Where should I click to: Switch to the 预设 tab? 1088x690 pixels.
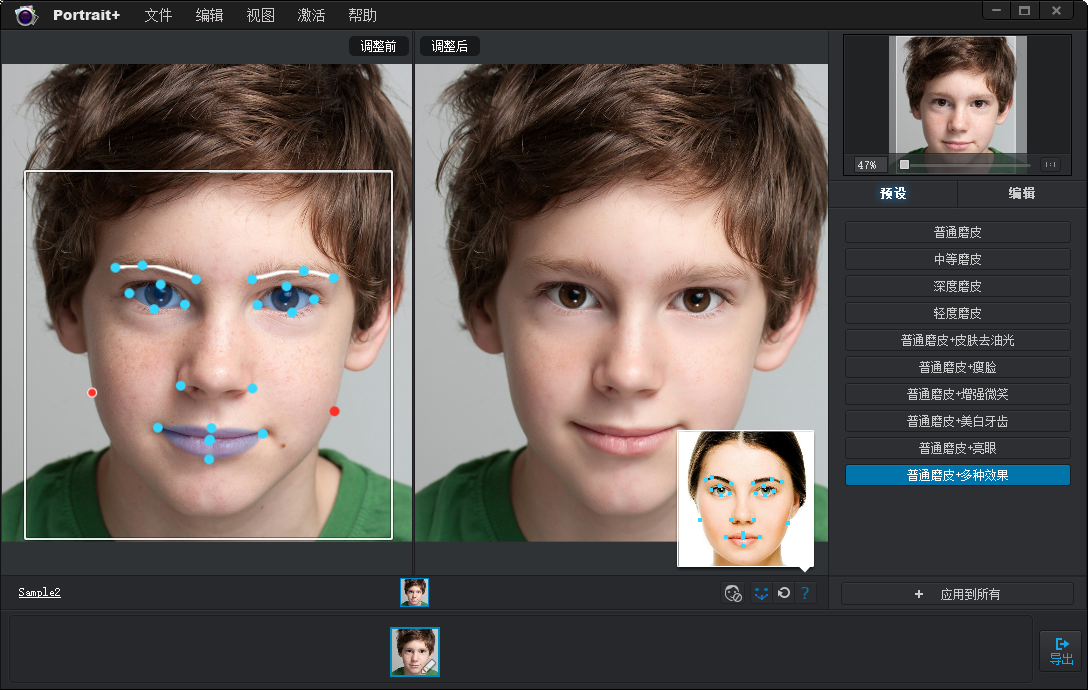(x=893, y=194)
